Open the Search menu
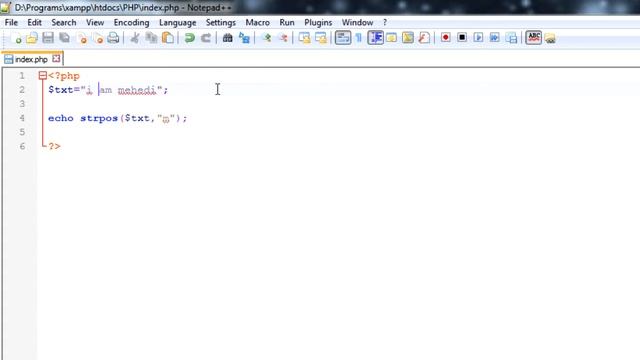Viewport: 640px width, 360px height. point(64,22)
